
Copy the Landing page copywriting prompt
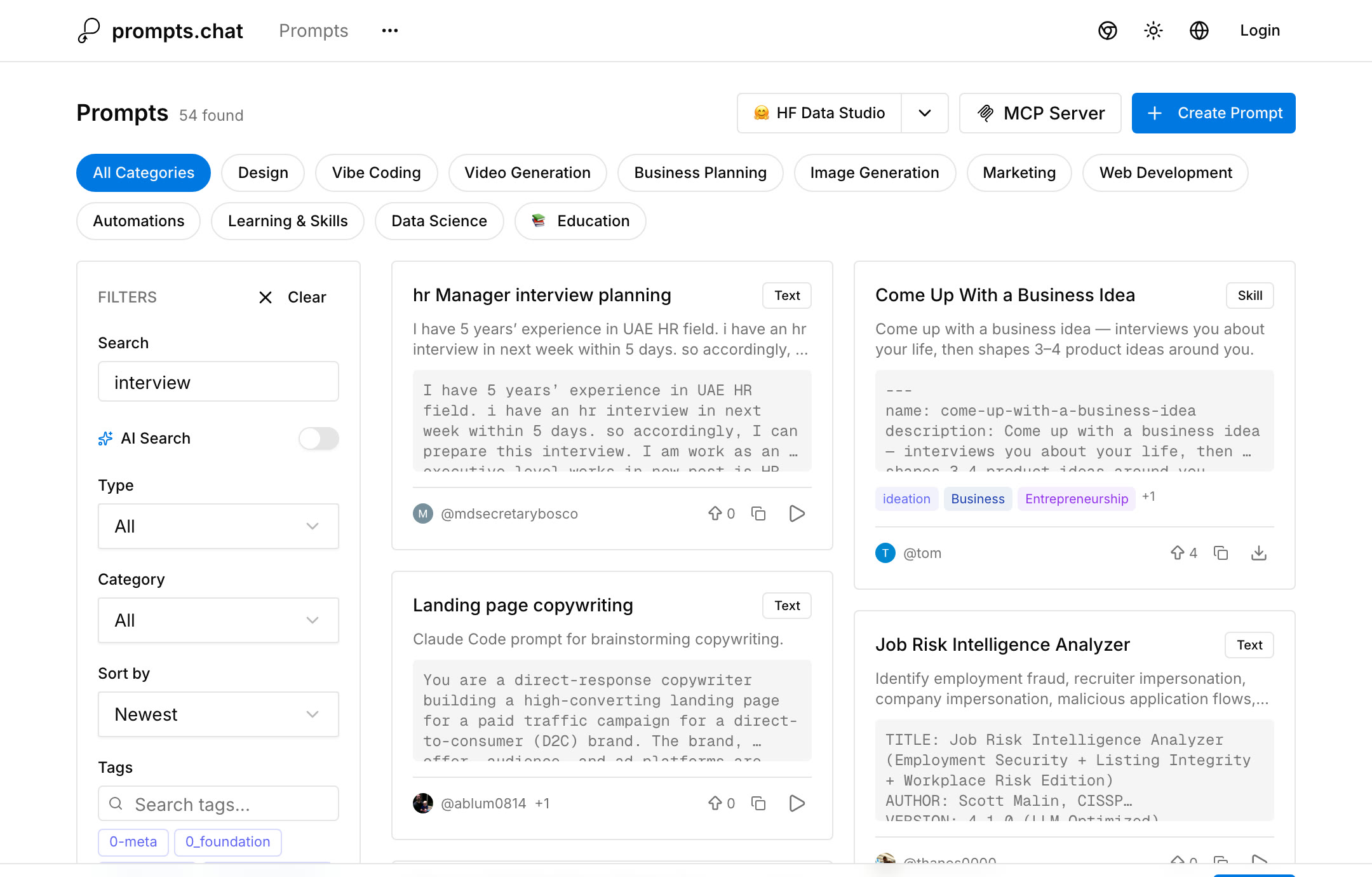tap(758, 803)
